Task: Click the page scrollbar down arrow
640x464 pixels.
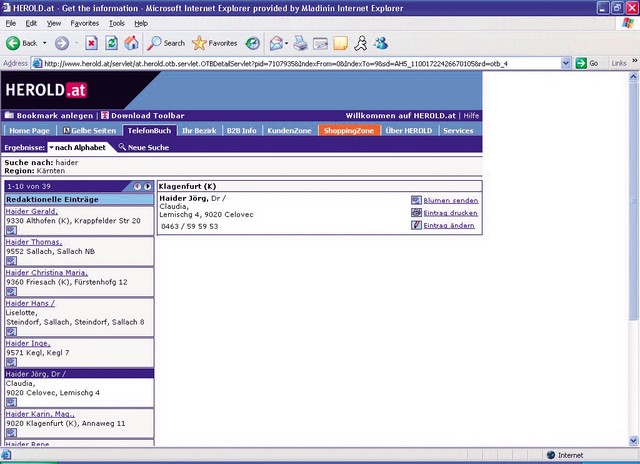Action: pos(633,441)
